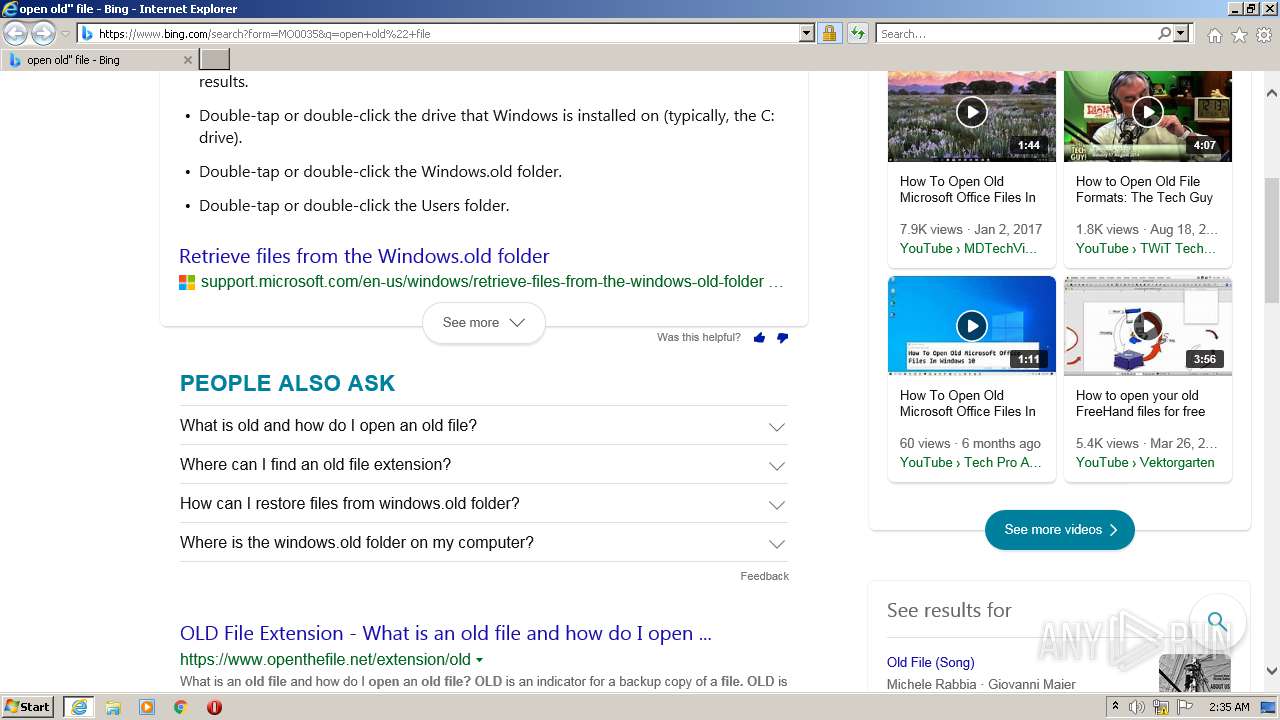Open the Windows Start menu
Image resolution: width=1280 pixels, height=720 pixels.
pos(29,707)
